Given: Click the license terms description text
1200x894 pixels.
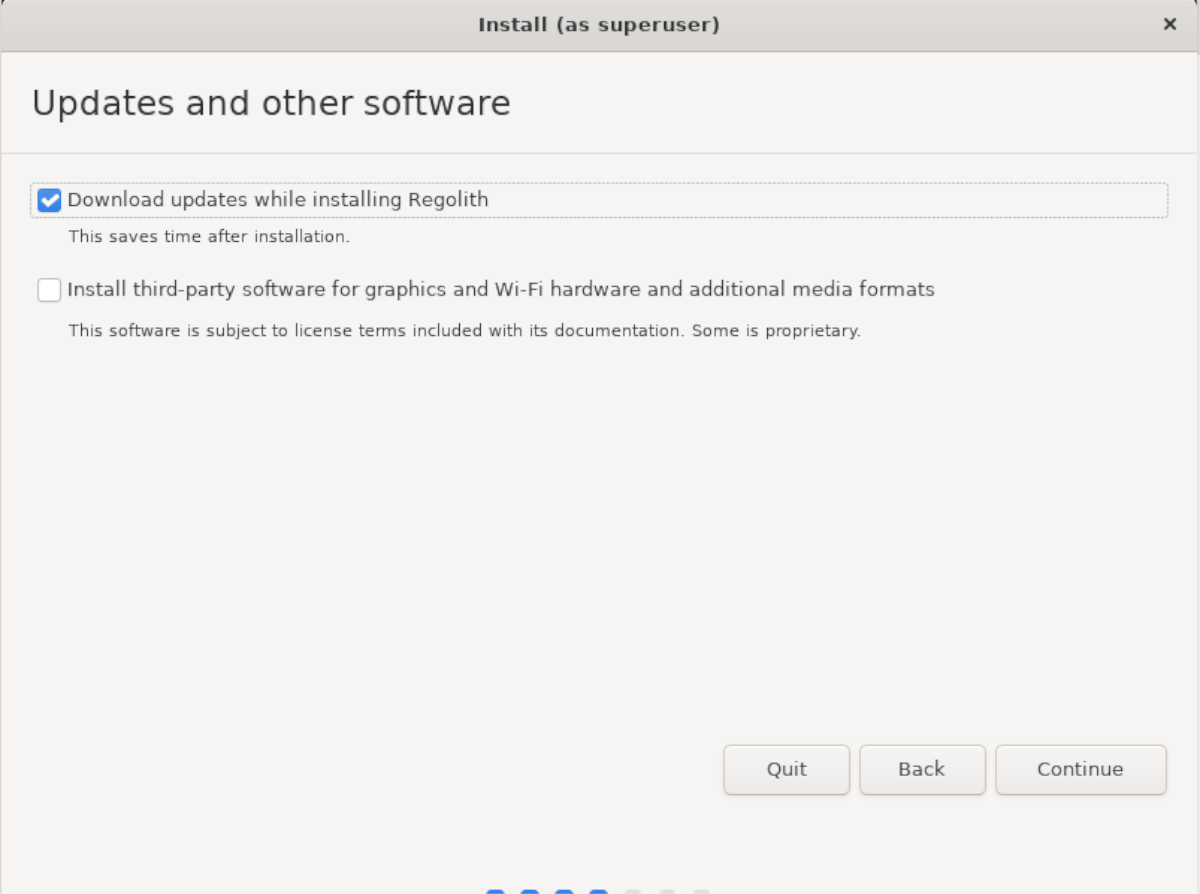Looking at the screenshot, I should (464, 330).
